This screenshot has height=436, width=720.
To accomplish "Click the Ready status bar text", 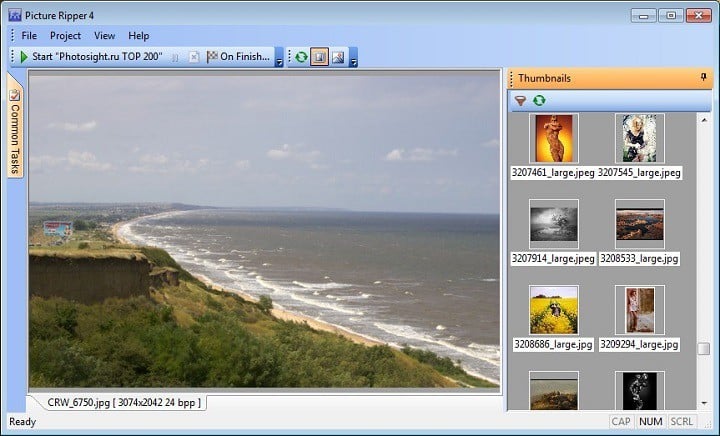I will (x=22, y=422).
